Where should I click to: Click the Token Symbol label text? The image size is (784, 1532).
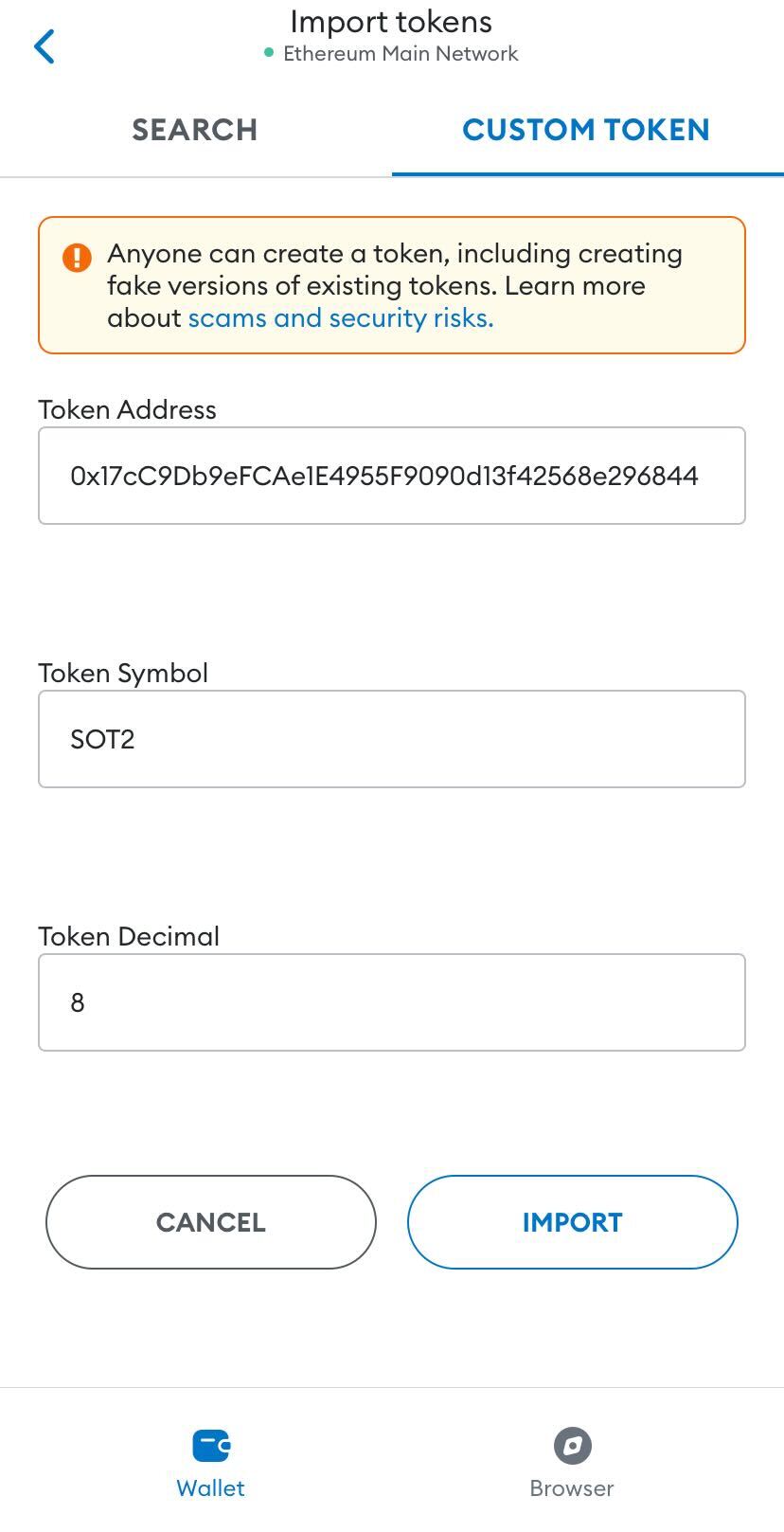click(x=123, y=673)
